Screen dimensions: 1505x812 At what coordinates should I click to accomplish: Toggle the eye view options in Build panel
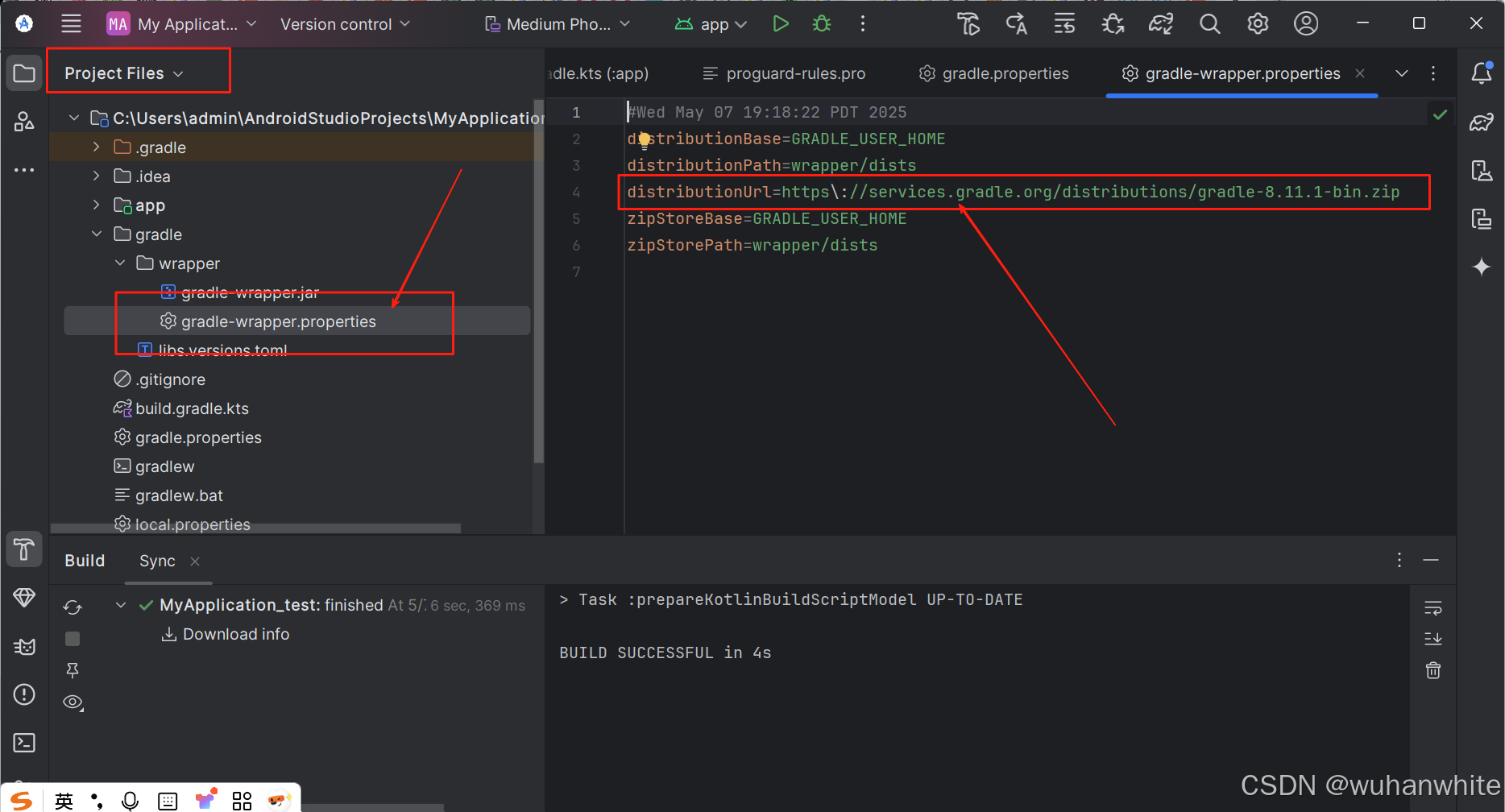click(x=73, y=702)
